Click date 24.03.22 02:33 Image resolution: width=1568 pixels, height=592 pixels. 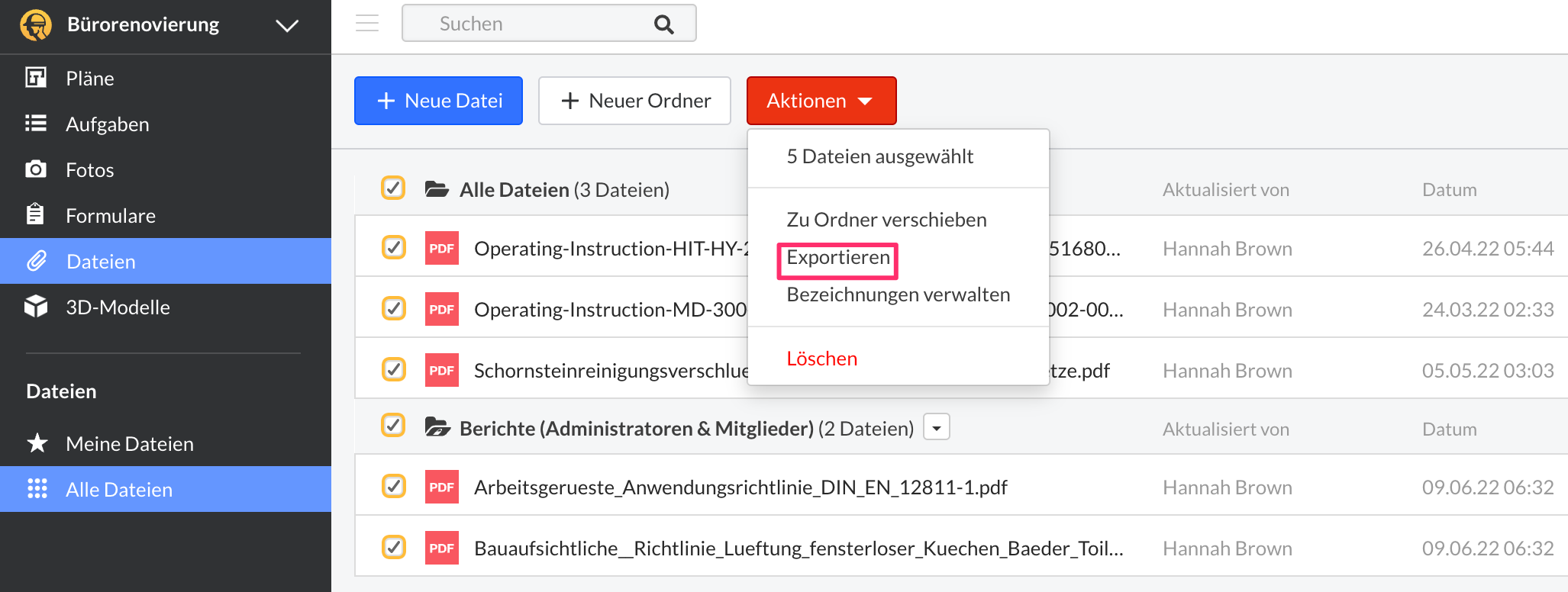coord(1488,310)
